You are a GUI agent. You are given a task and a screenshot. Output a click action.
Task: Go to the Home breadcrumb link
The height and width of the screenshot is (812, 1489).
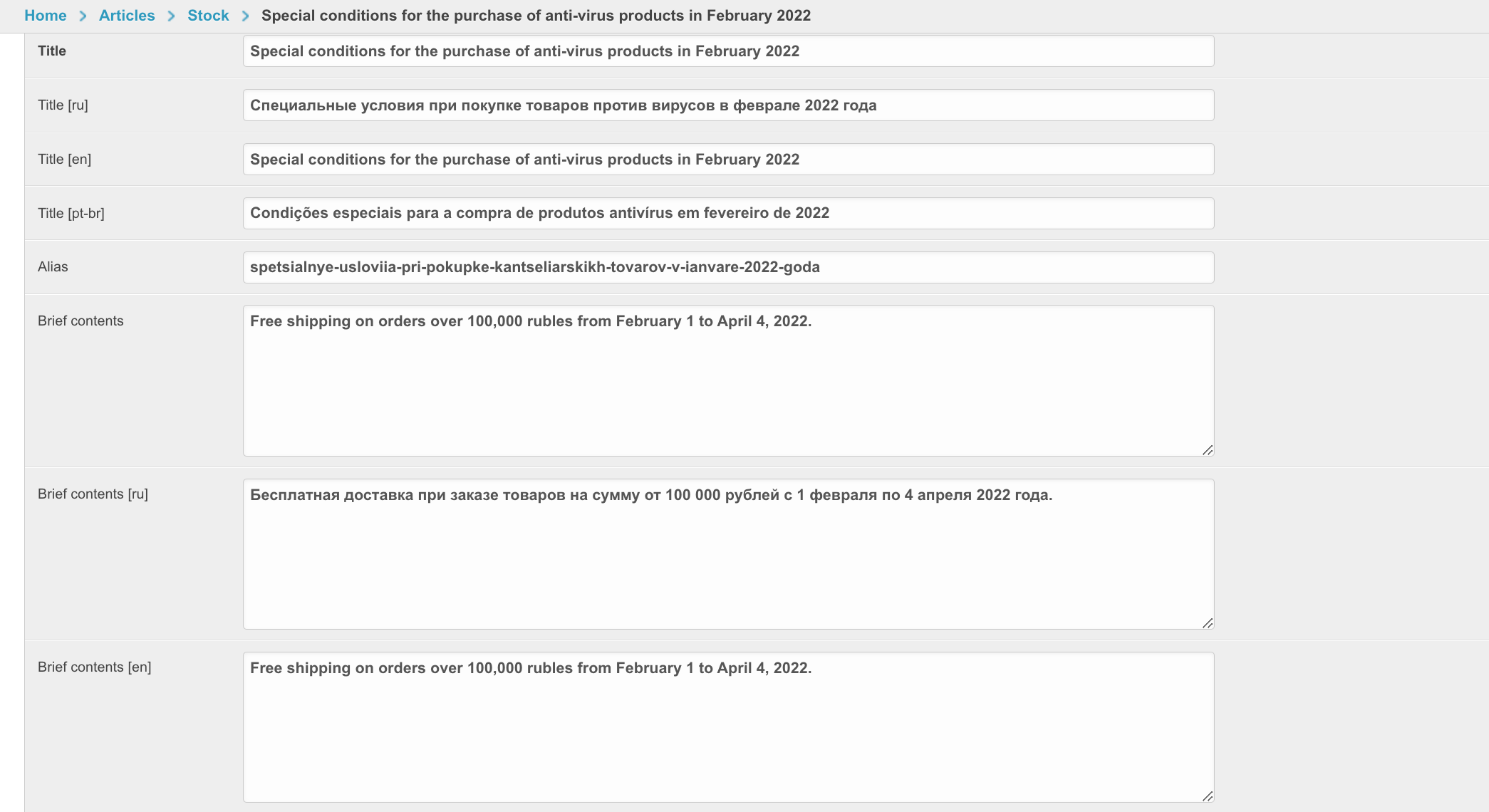(45, 16)
